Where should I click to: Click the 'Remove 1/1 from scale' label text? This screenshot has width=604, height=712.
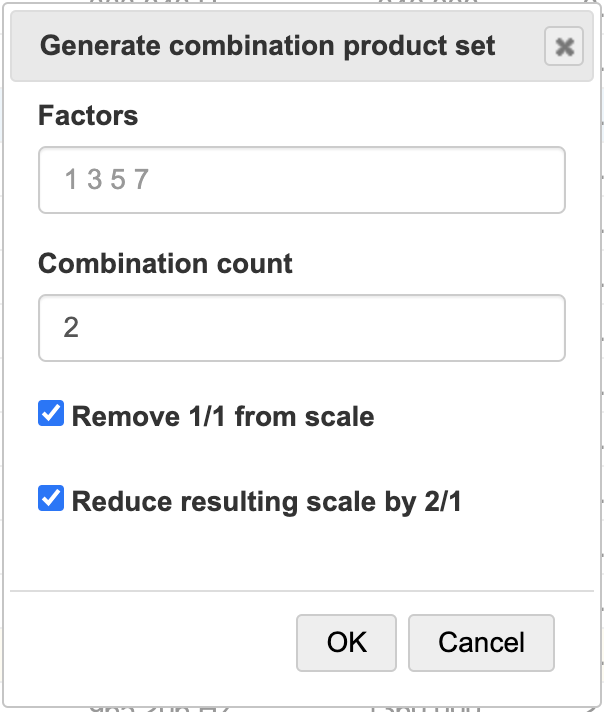tap(222, 416)
